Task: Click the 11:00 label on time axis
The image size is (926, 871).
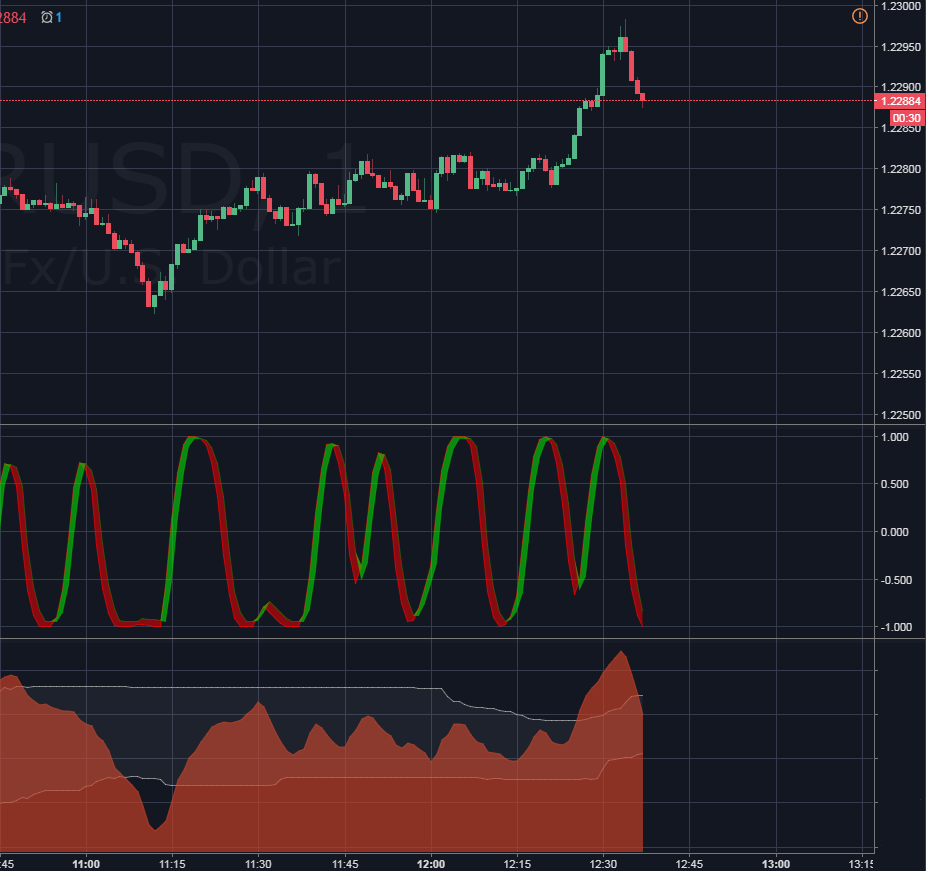Action: coord(86,864)
